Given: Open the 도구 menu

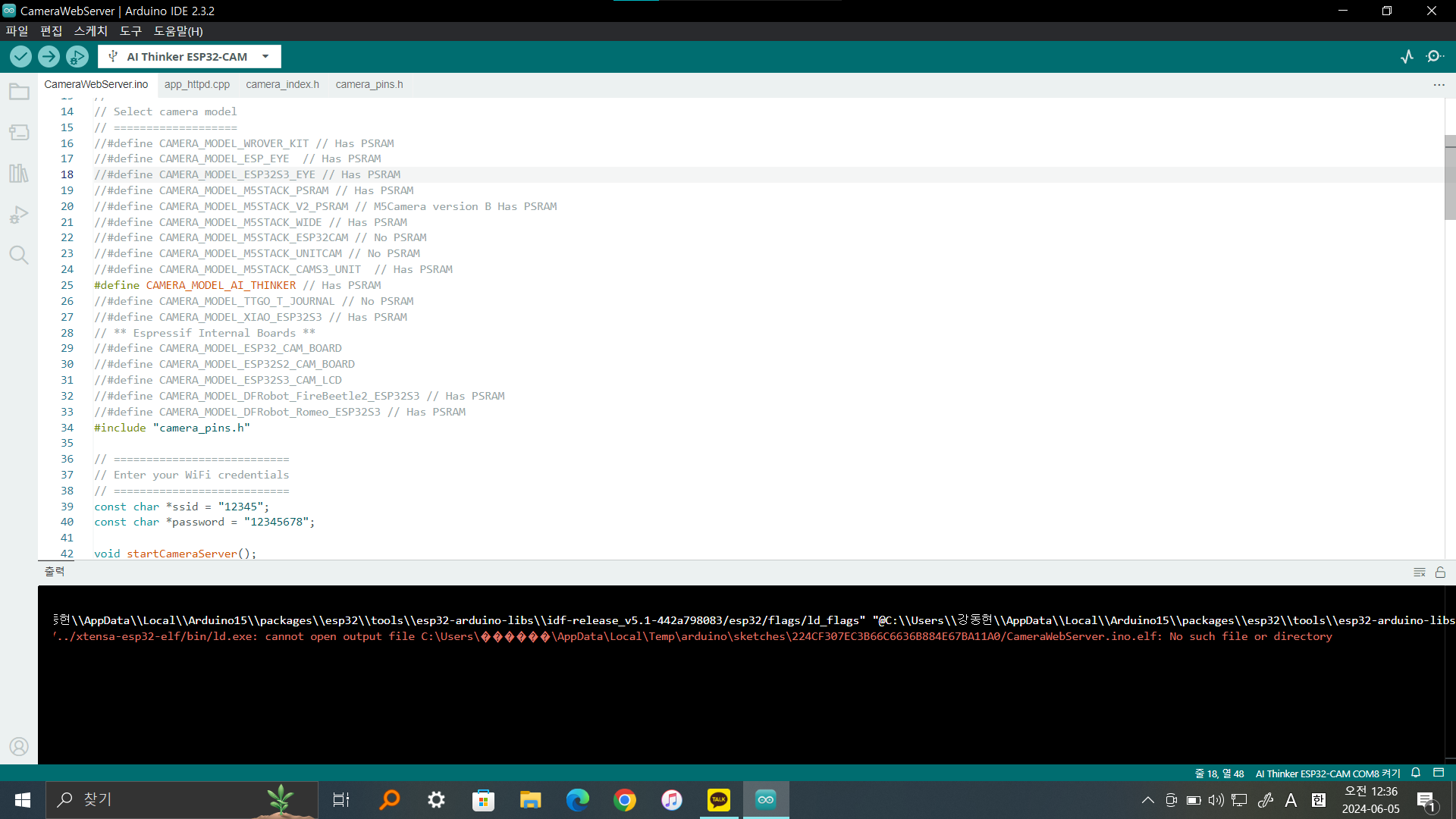Looking at the screenshot, I should click(x=130, y=31).
